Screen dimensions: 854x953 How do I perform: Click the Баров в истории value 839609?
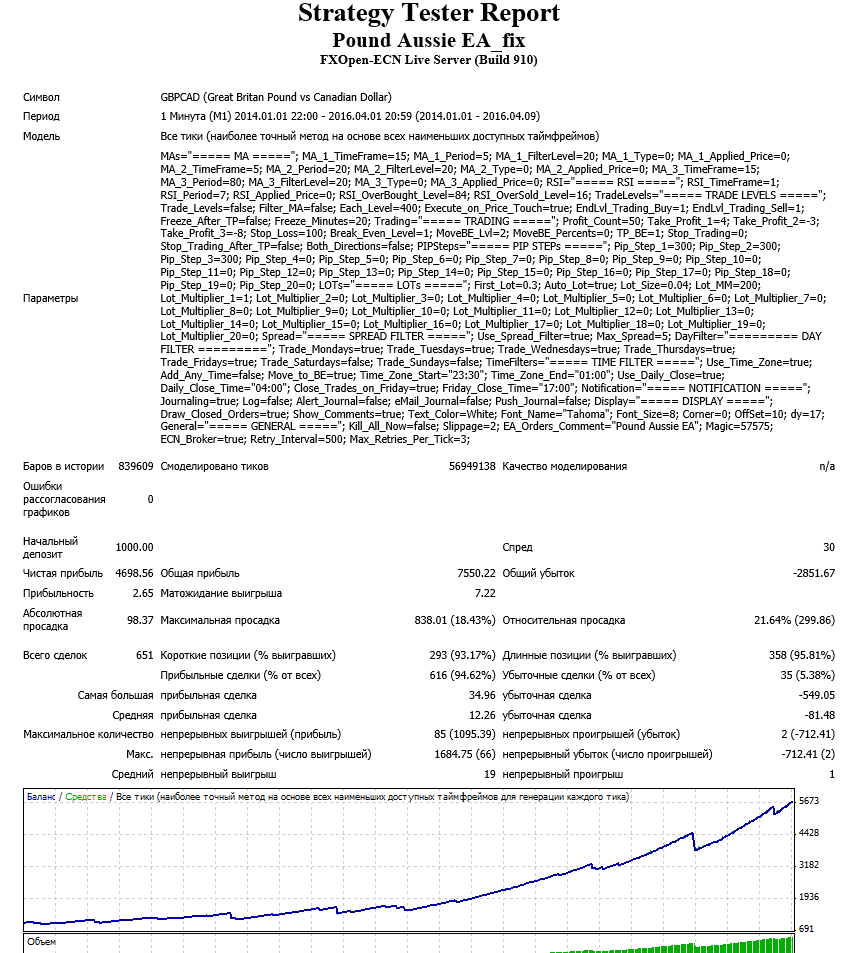[136, 466]
